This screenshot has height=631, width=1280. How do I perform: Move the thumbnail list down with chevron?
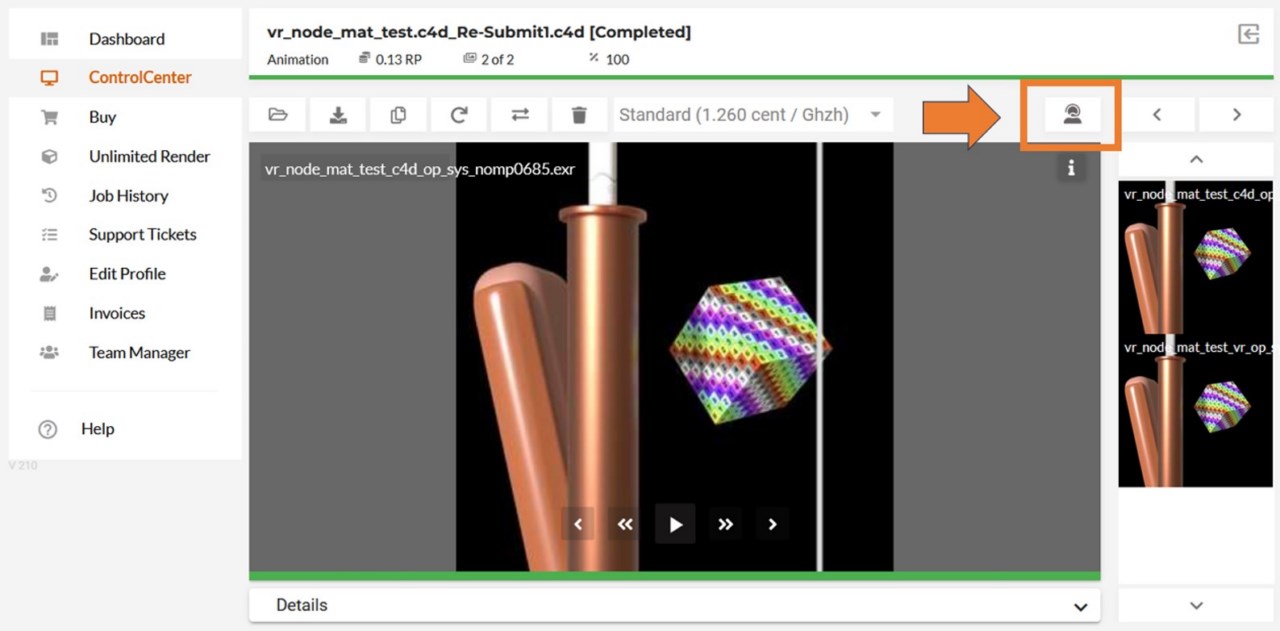[1196, 605]
